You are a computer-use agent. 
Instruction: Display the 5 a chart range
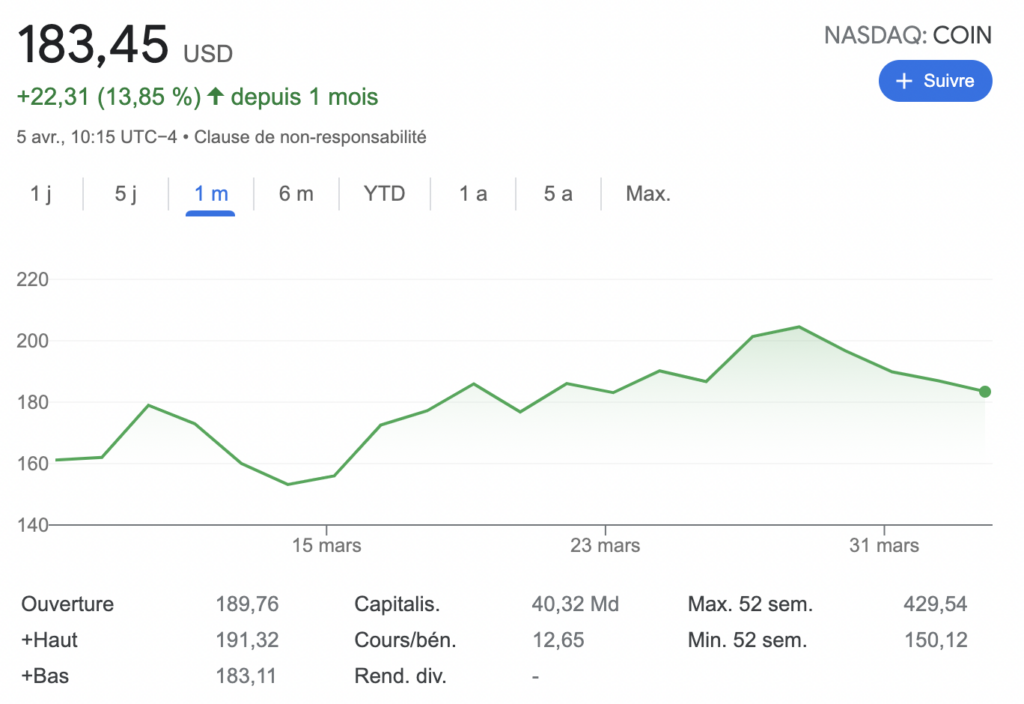coord(558,194)
